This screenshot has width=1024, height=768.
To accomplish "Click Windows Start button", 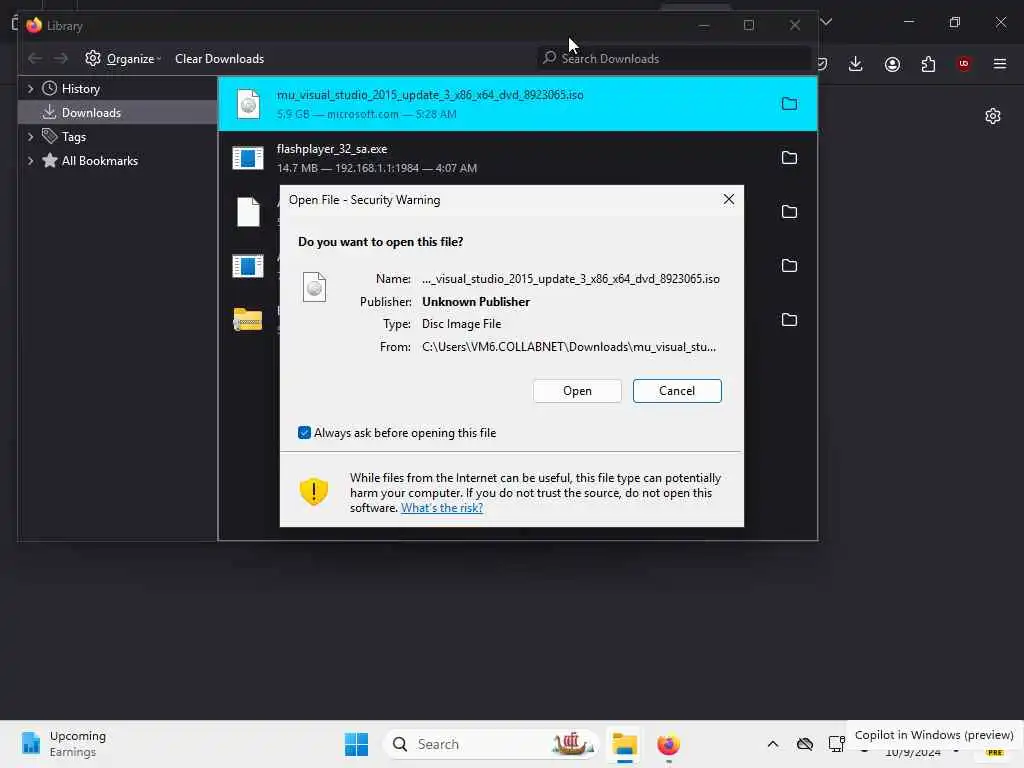I will click(x=356, y=744).
